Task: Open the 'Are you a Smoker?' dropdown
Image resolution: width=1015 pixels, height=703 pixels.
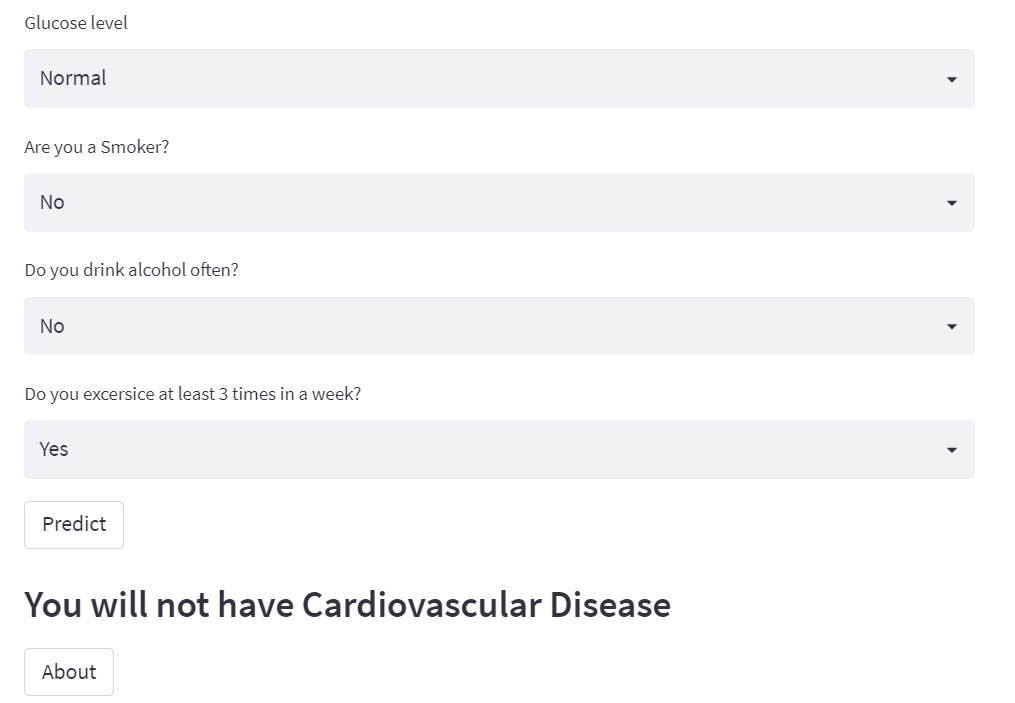Action: 500,202
